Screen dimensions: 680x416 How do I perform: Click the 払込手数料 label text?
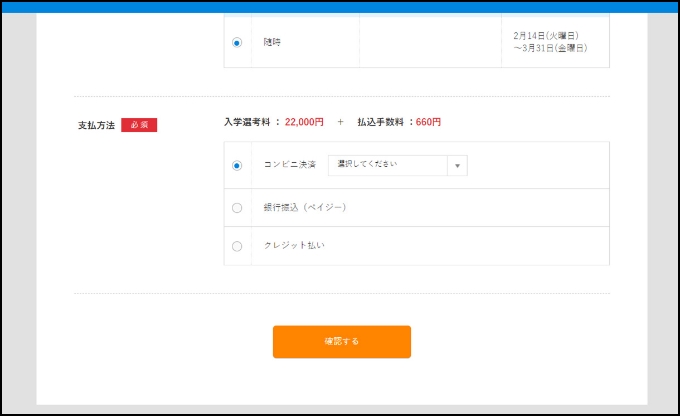click(380, 122)
